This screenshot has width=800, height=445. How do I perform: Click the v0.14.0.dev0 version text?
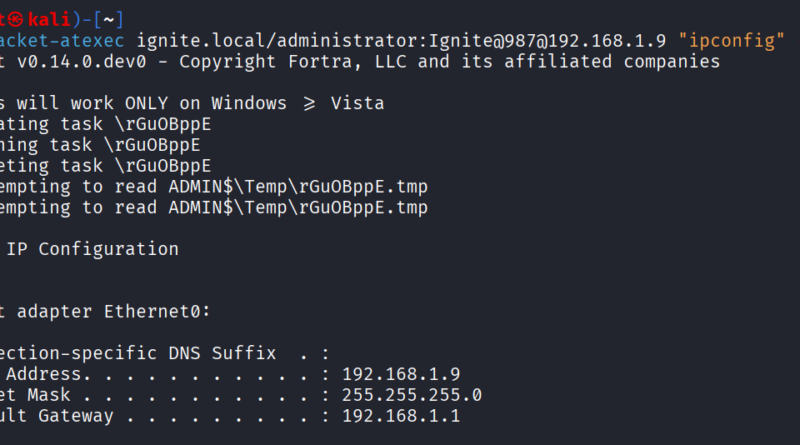(82, 62)
